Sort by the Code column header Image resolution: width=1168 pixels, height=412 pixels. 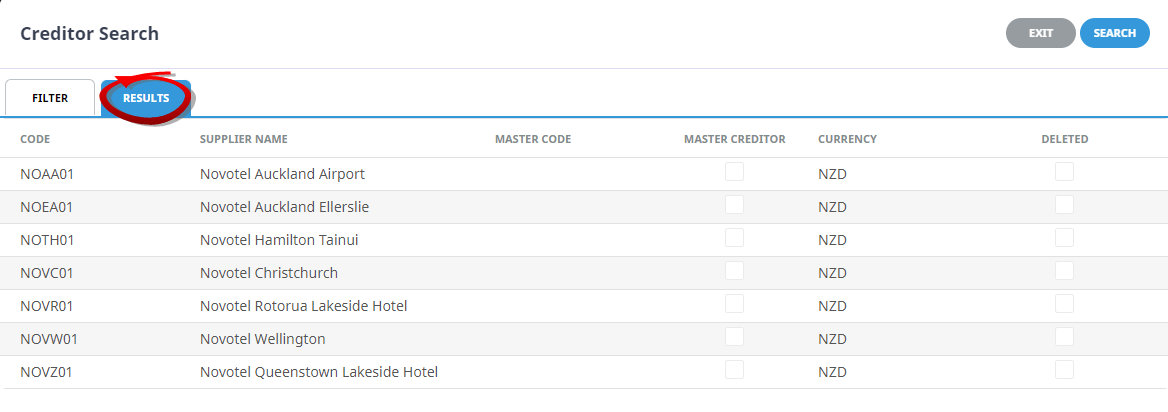[x=35, y=139]
